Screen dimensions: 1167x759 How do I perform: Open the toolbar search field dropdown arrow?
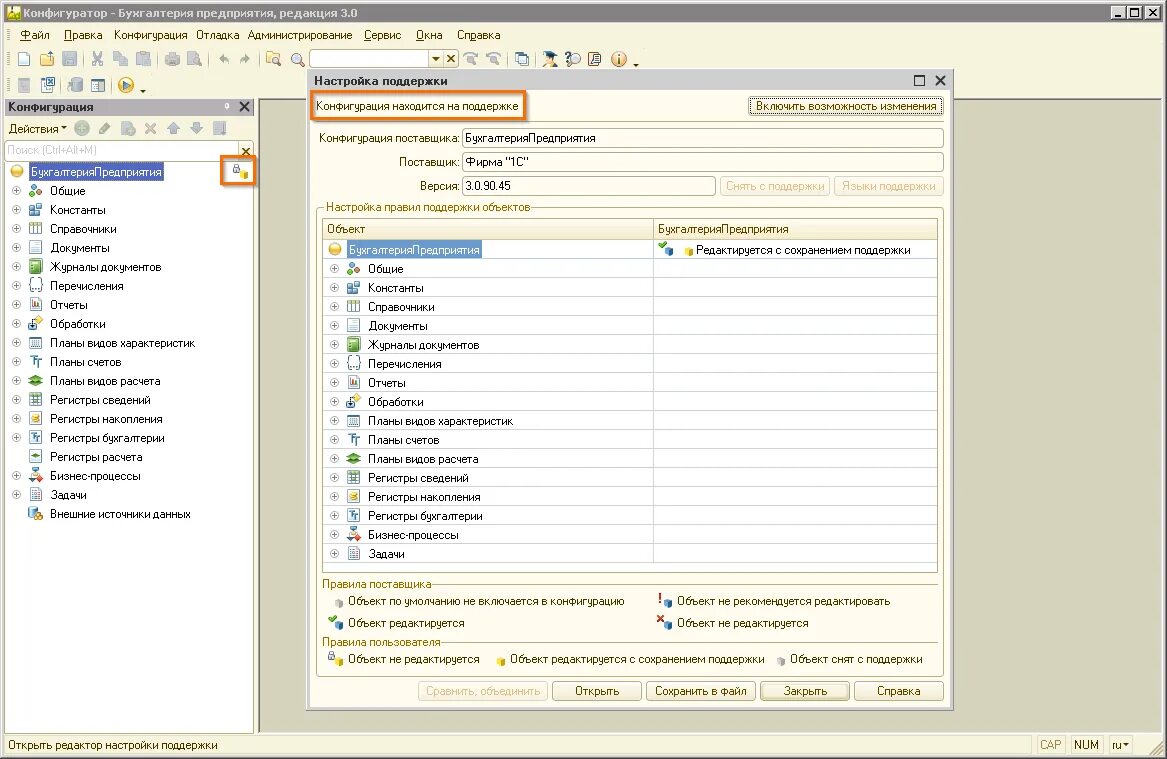pyautogui.click(x=436, y=59)
